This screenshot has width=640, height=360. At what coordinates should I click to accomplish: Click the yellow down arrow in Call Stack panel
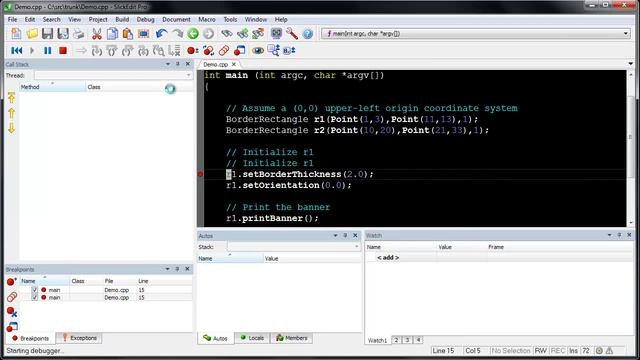11,128
